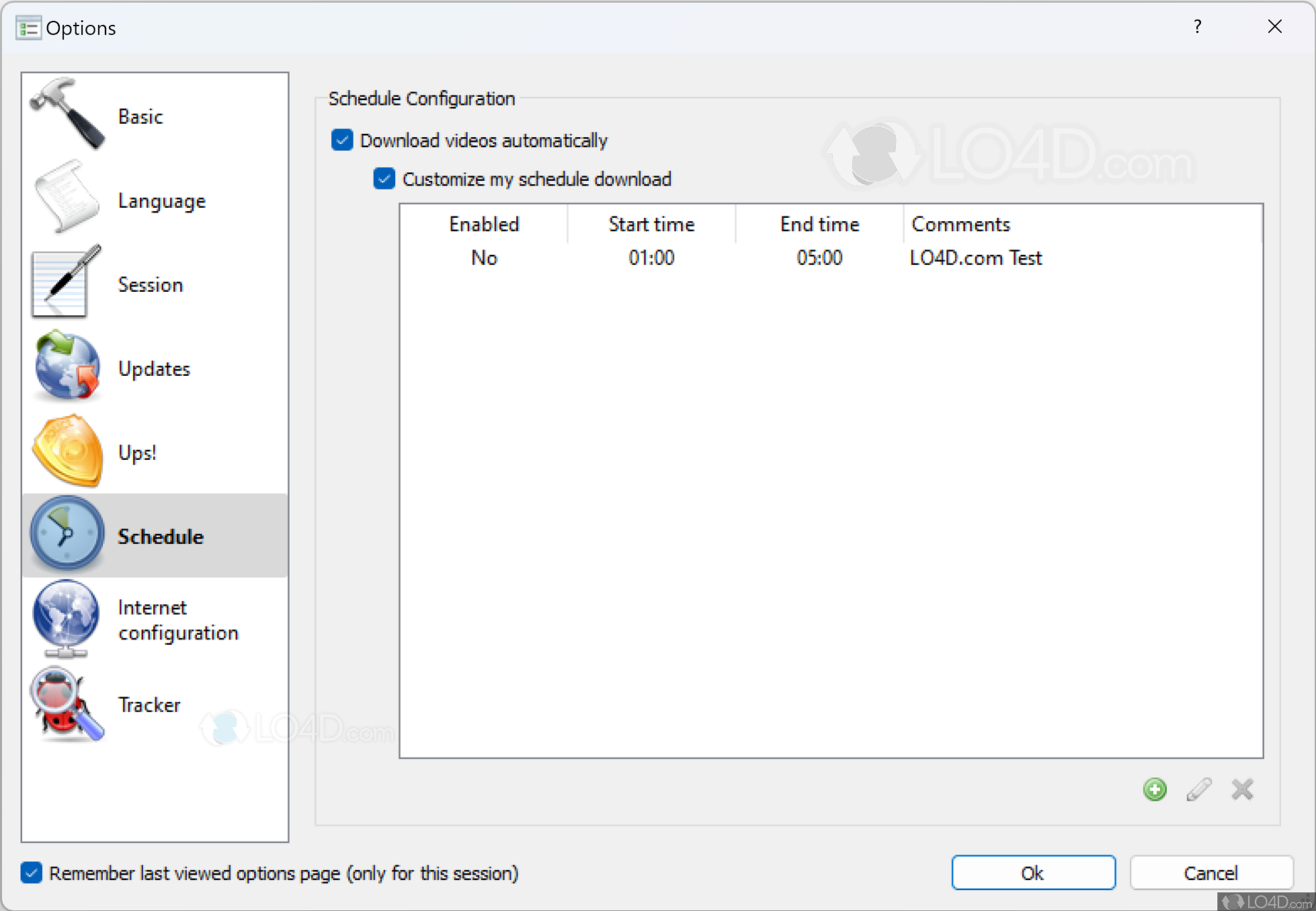Click the question mark help button
Viewport: 1316px width, 911px height.
1197,27
